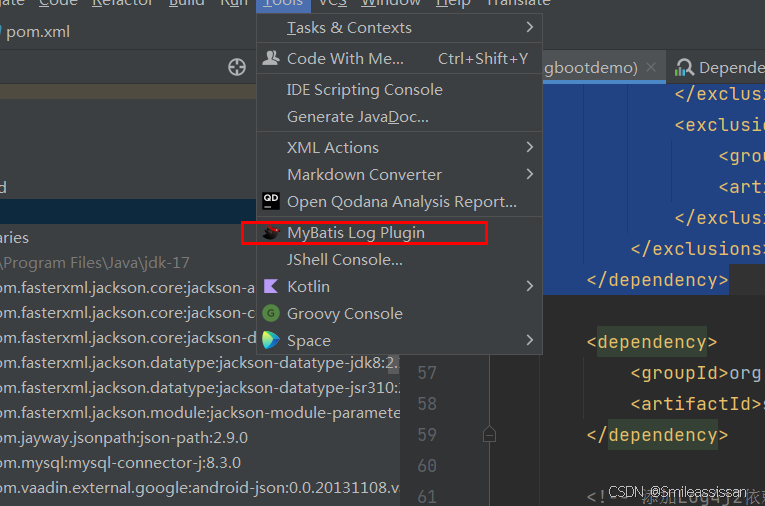765x506 pixels.
Task: Select Space menu item
Action: (399, 340)
